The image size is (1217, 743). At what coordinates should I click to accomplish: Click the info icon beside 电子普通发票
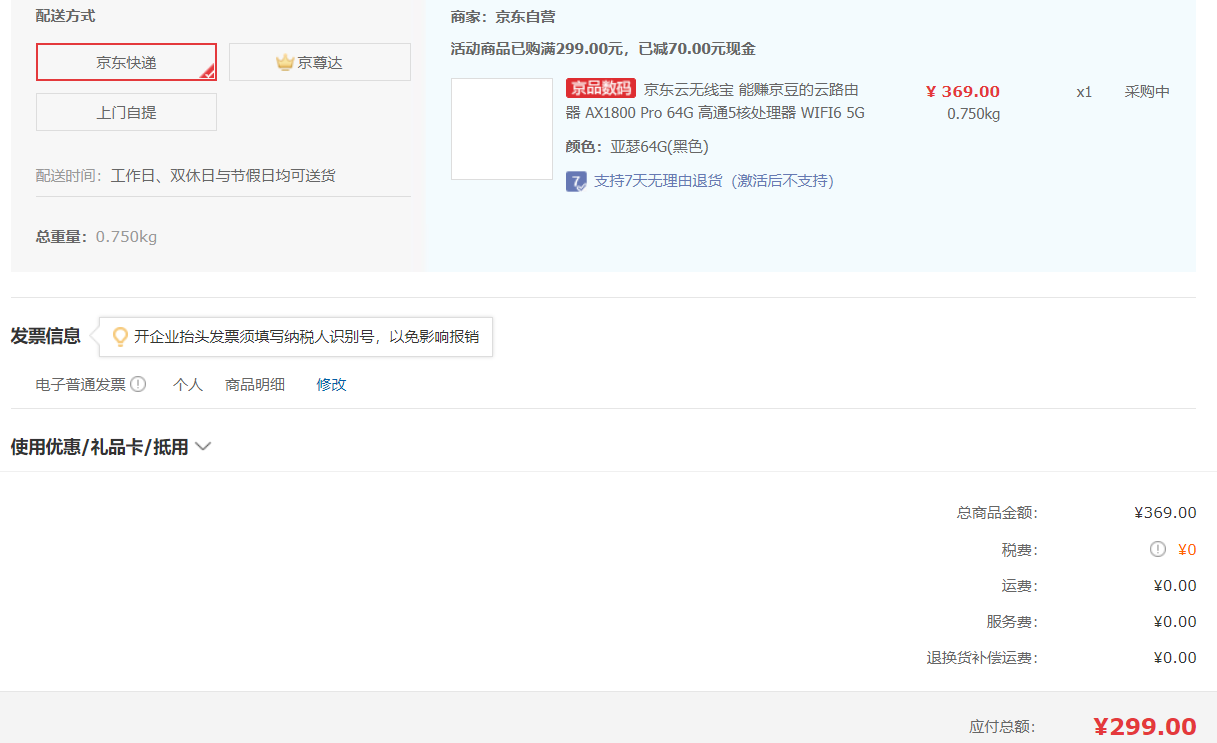[138, 384]
